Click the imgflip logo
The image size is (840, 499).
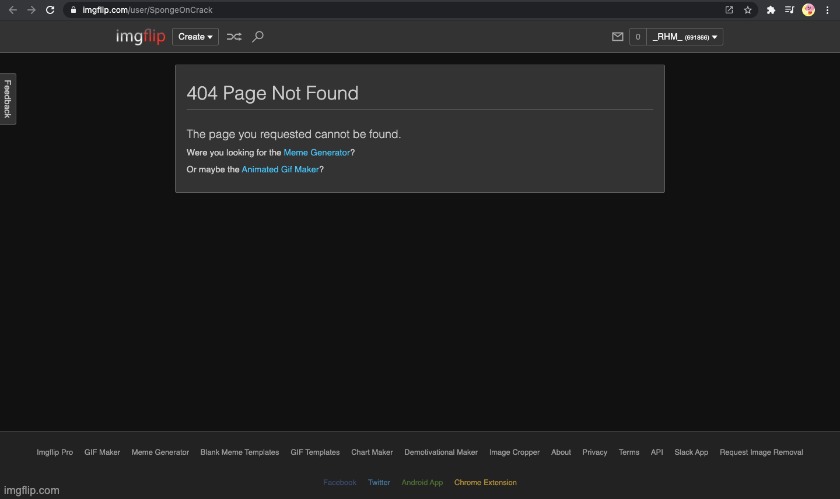(139, 37)
